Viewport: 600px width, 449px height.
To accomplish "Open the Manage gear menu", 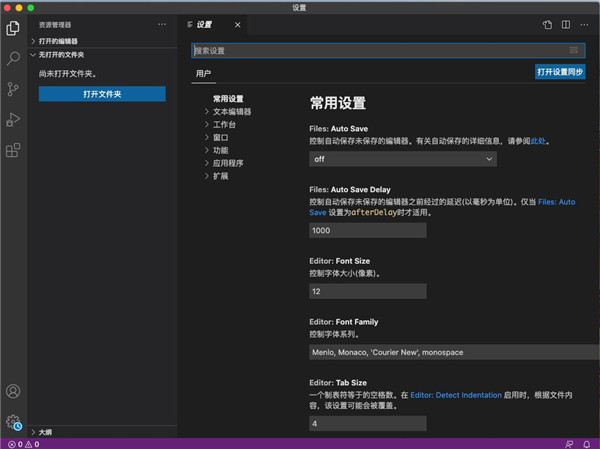I will (x=13, y=422).
